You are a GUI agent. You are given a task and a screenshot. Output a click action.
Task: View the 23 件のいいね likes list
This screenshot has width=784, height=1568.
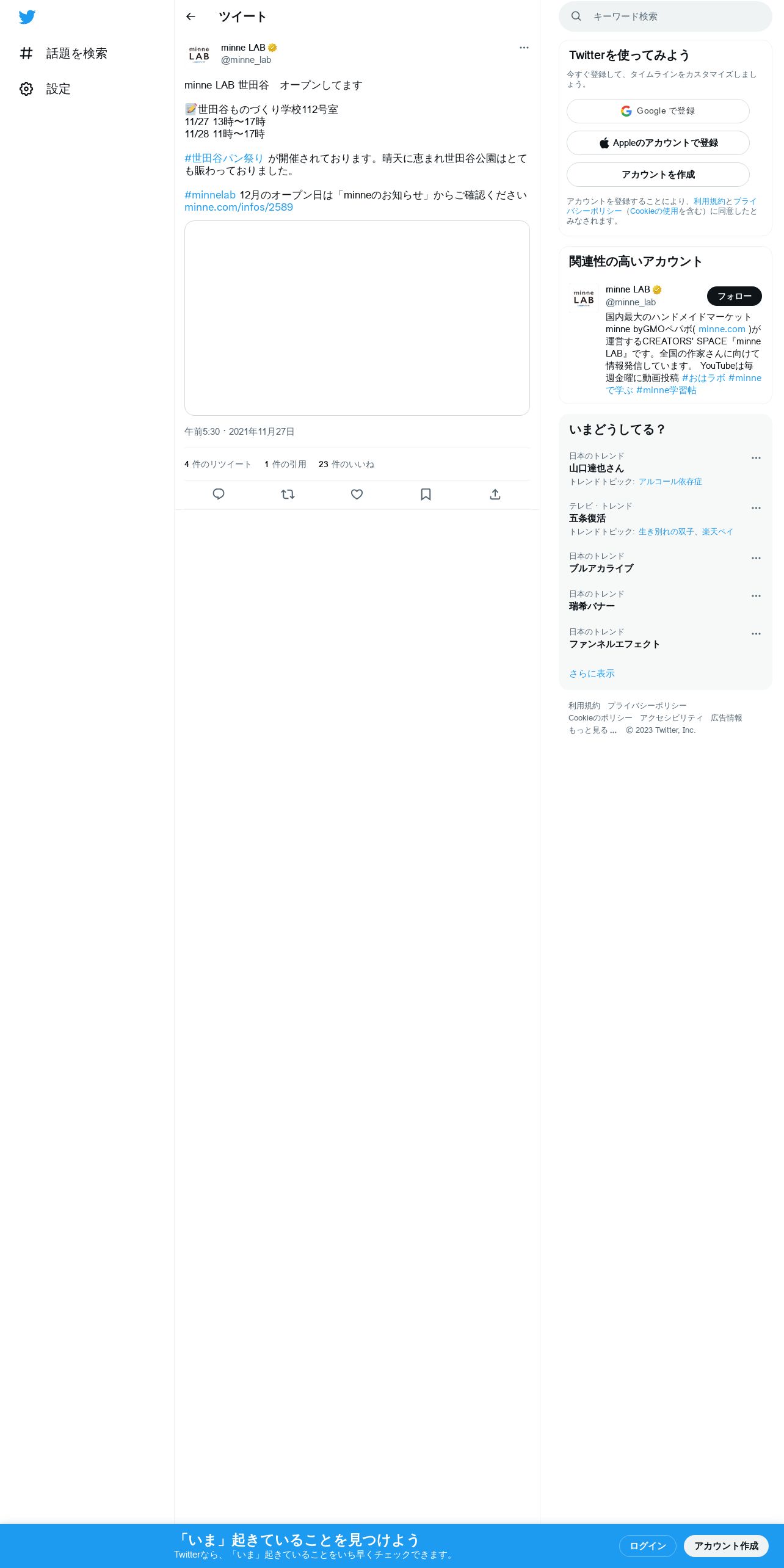point(346,465)
